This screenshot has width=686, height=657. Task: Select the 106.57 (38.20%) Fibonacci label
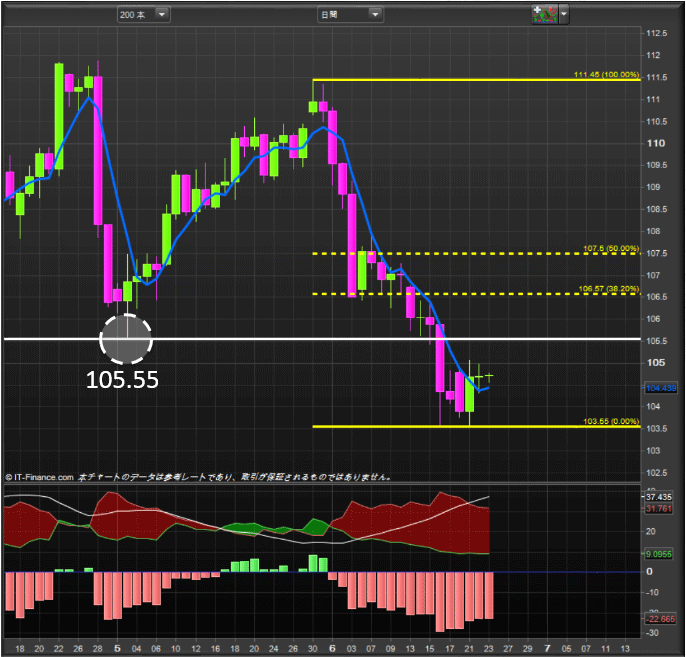tap(609, 289)
